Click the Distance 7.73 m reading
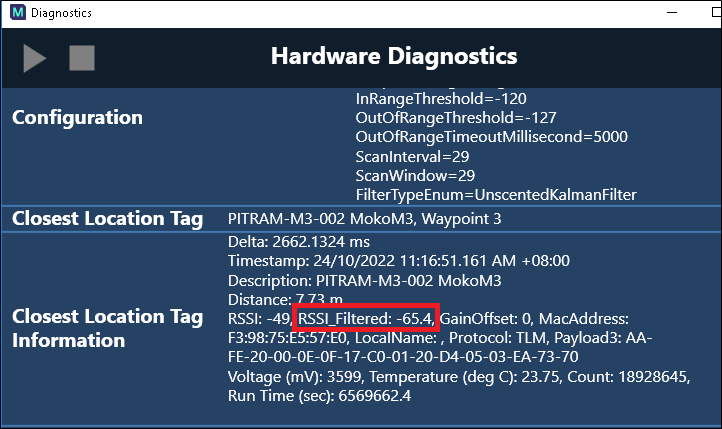 point(285,299)
